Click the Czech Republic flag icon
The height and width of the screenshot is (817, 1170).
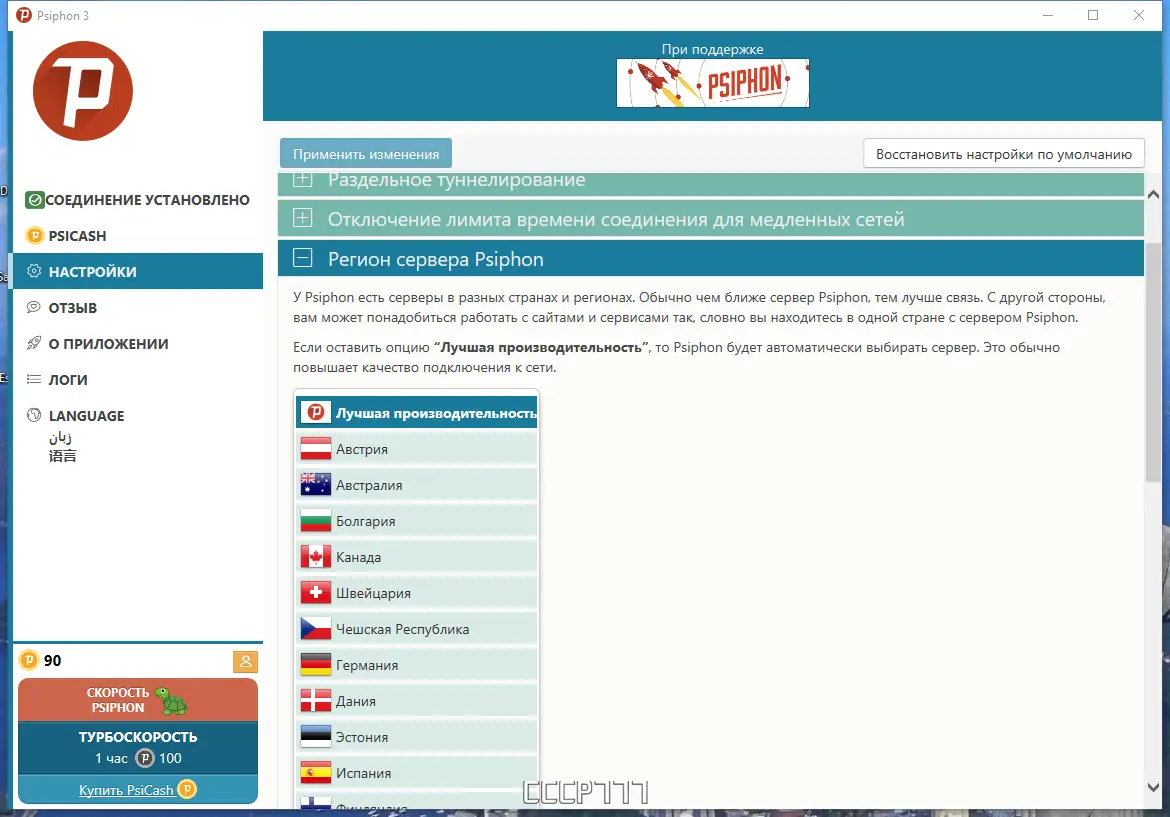pyautogui.click(x=316, y=629)
